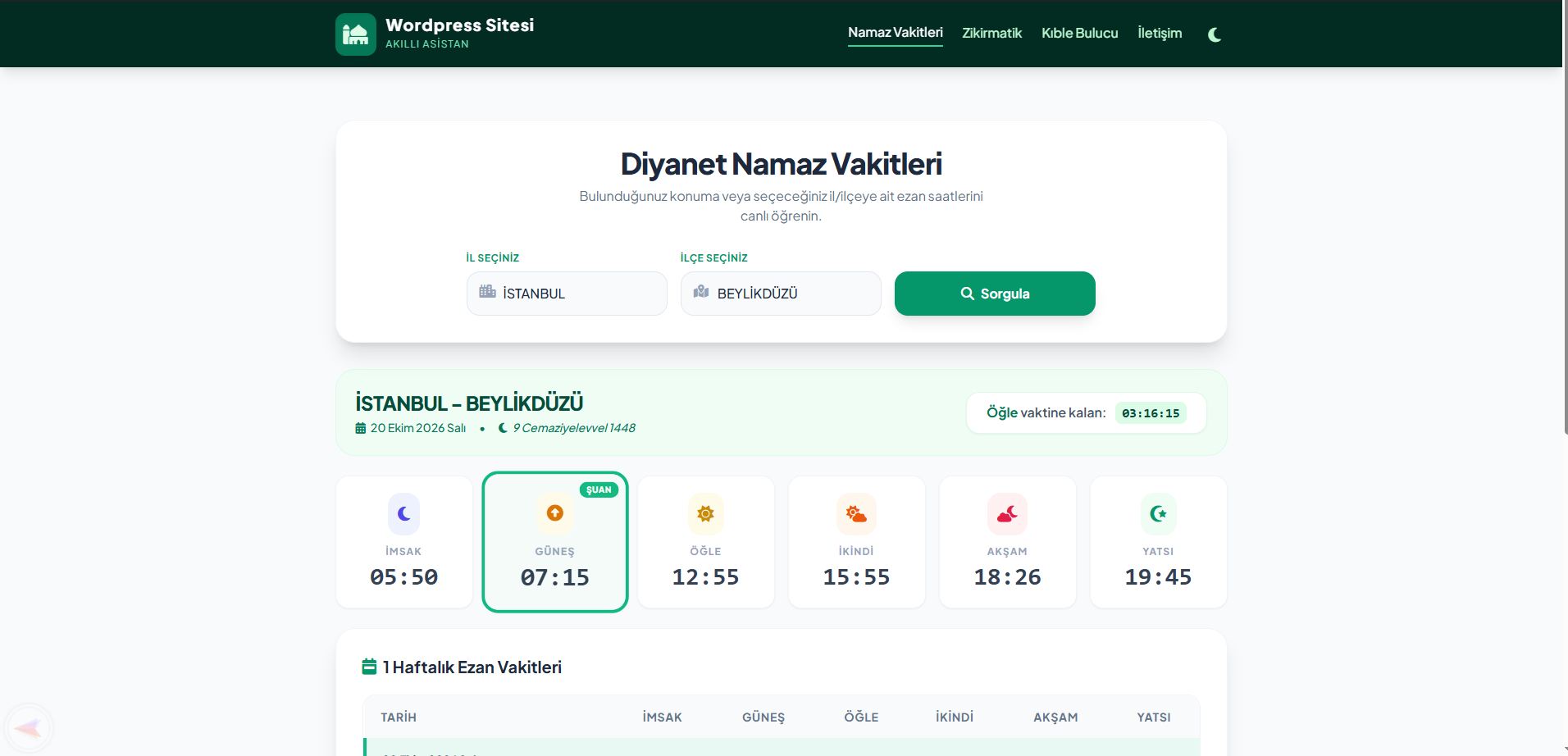
Task: Select the Güneş 07:15 time
Action: (x=555, y=578)
